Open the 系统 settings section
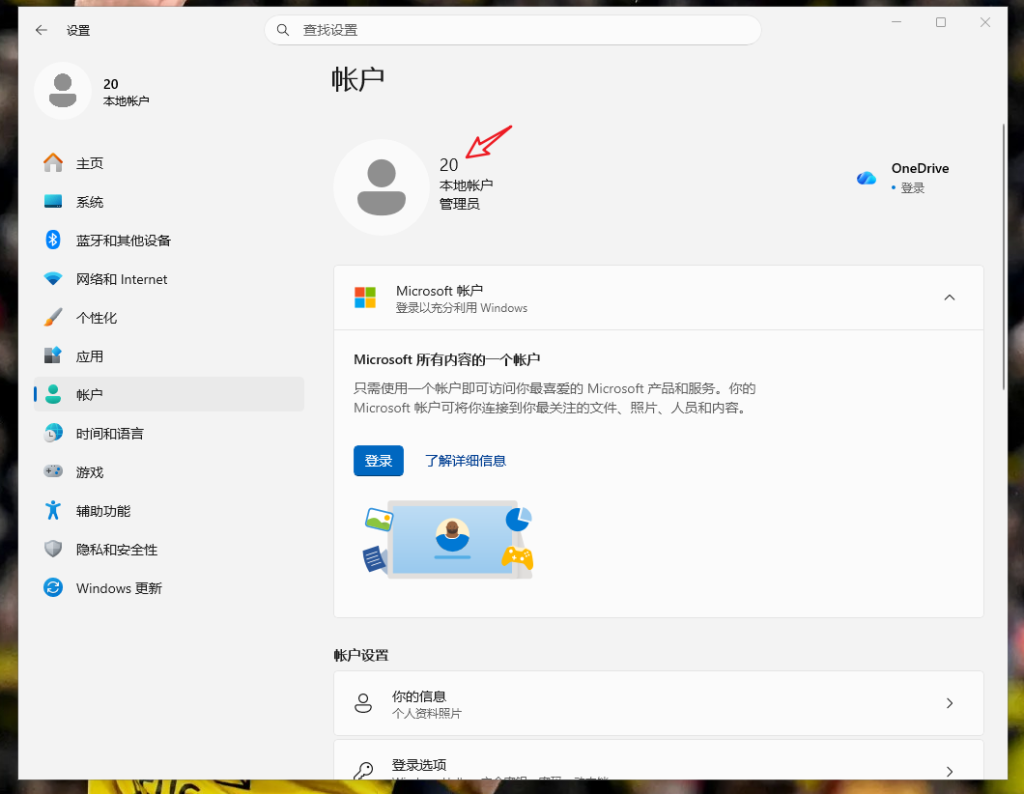 pos(89,202)
